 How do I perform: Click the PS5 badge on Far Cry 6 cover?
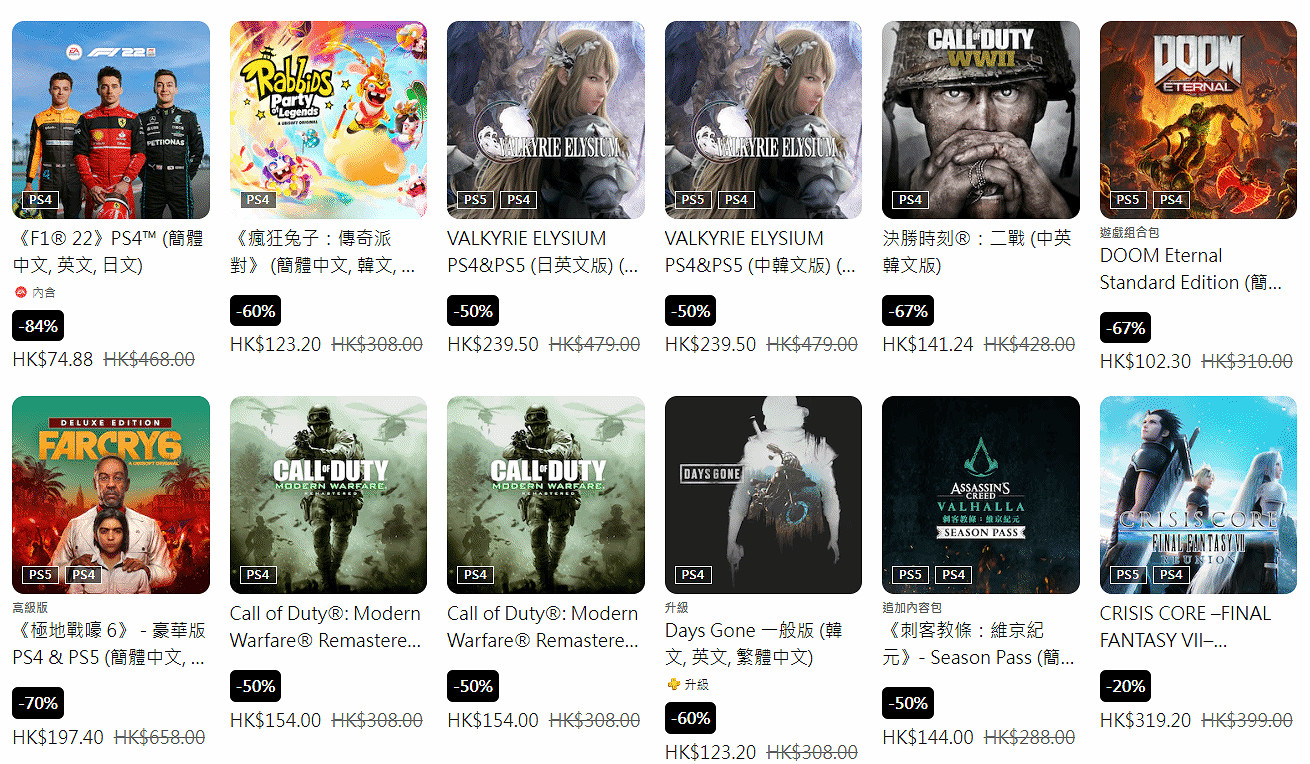coord(40,574)
